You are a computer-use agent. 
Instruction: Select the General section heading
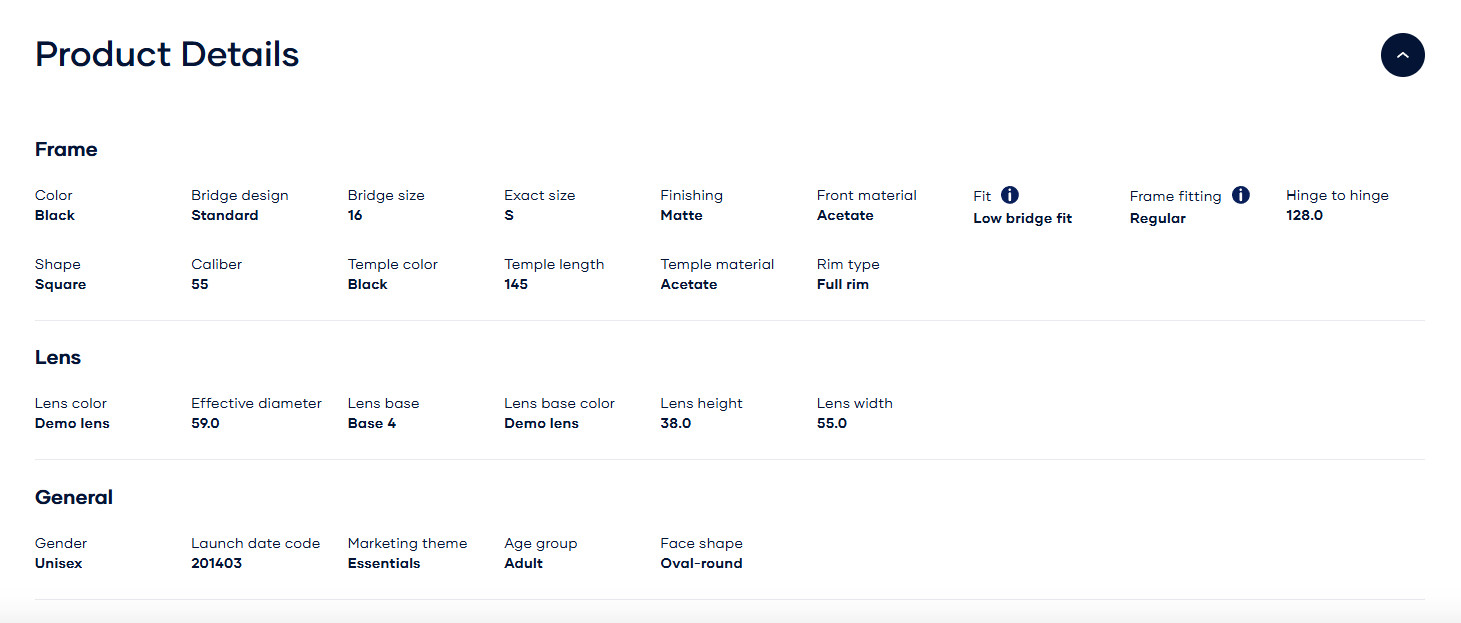pos(74,498)
